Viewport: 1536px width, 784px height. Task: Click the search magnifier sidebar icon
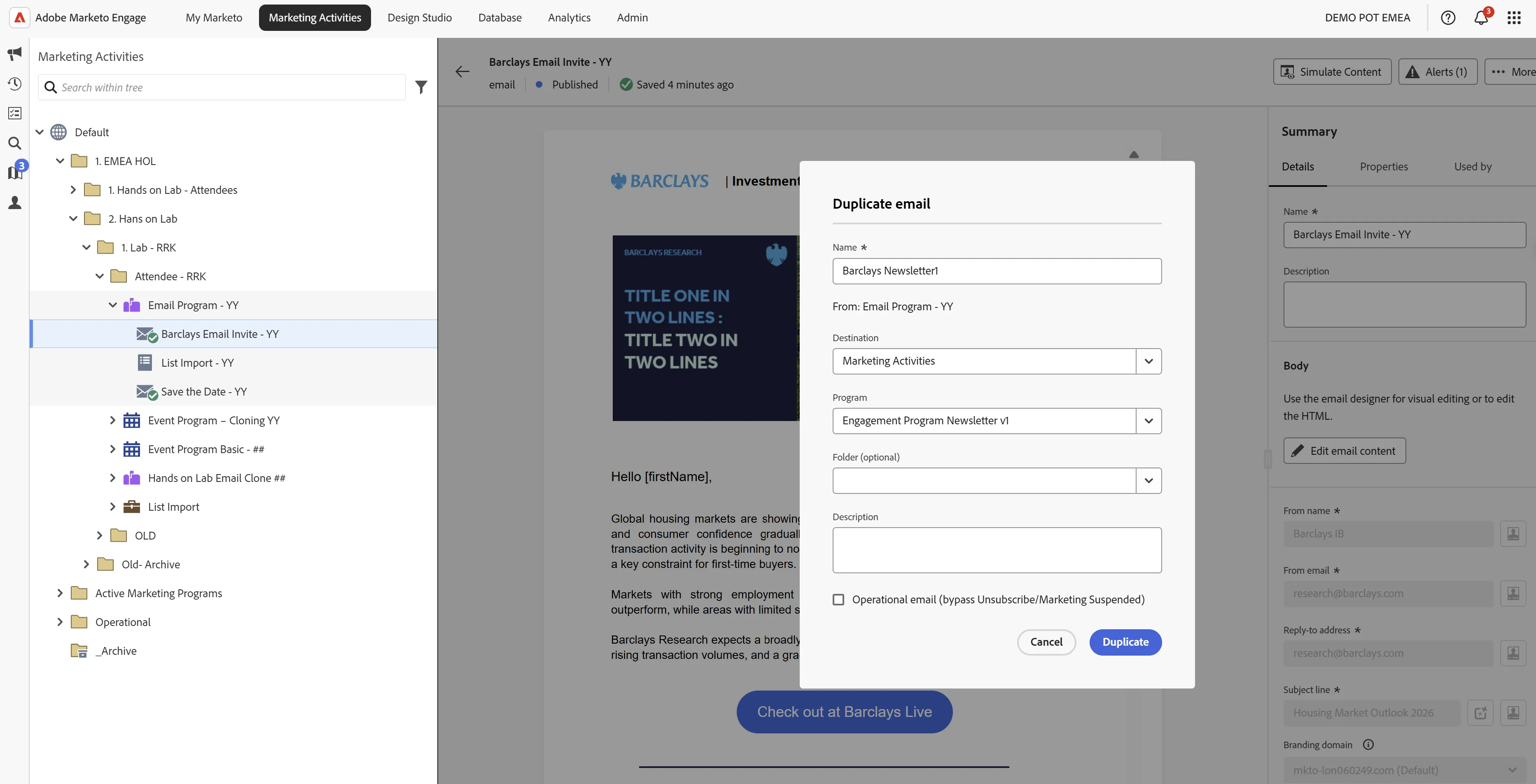[x=14, y=143]
